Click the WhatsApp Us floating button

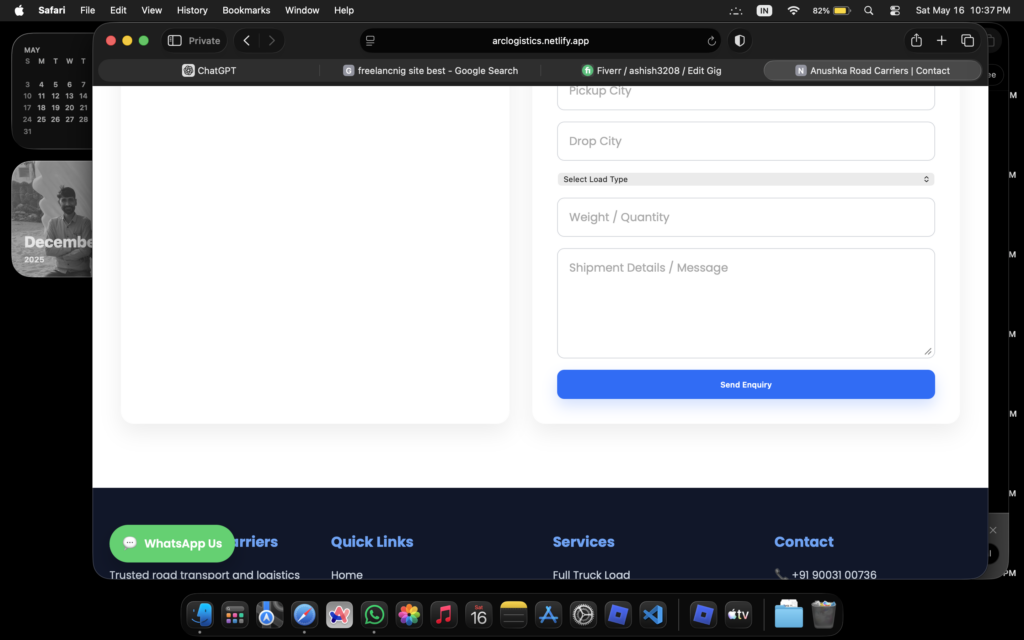(172, 543)
